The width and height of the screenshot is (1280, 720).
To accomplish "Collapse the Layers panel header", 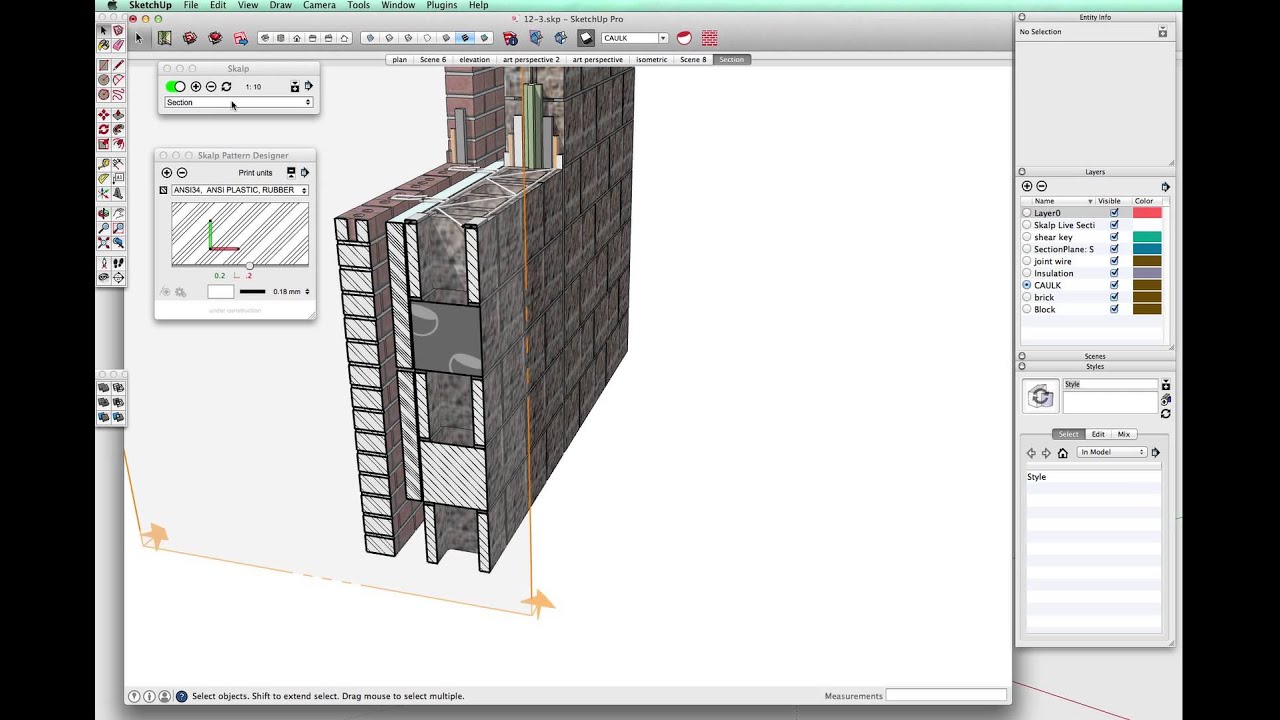I will [1022, 172].
